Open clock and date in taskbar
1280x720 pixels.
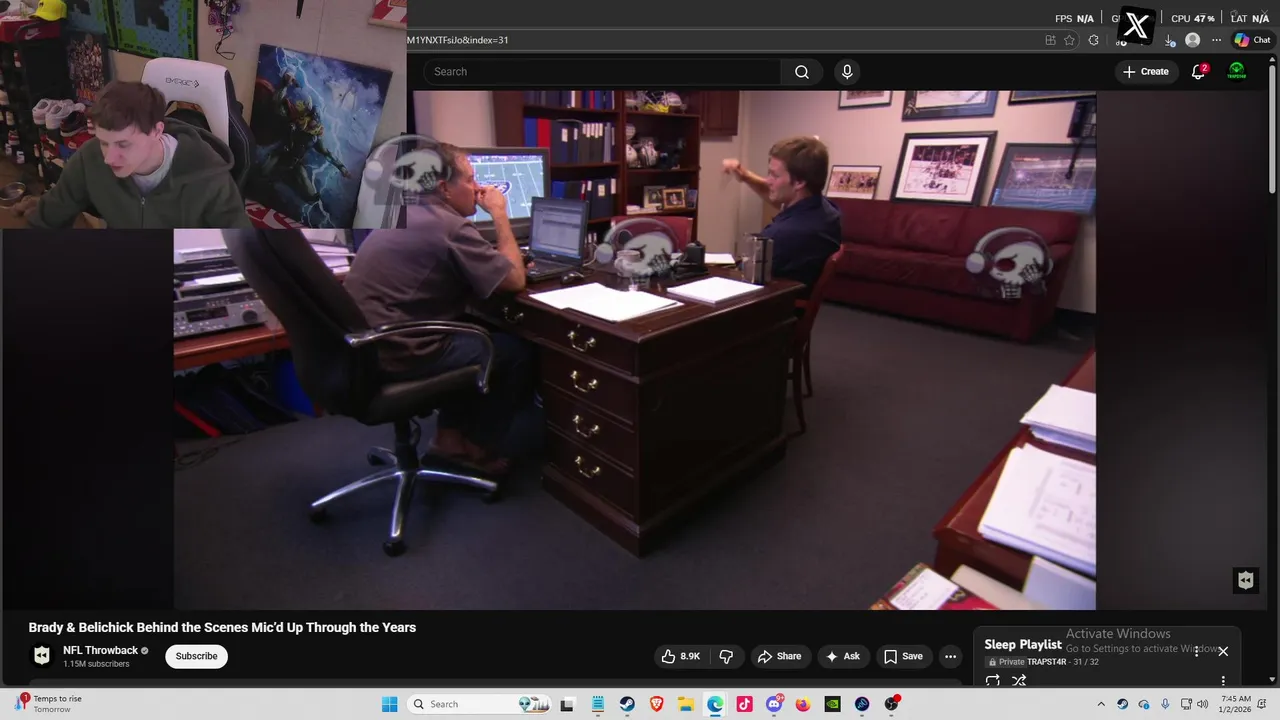pos(1236,704)
